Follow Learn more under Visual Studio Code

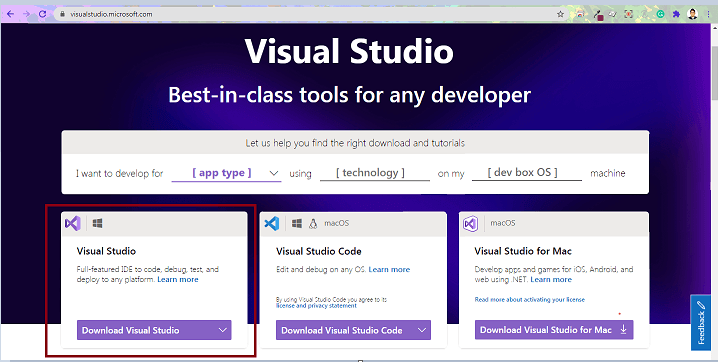(389, 269)
